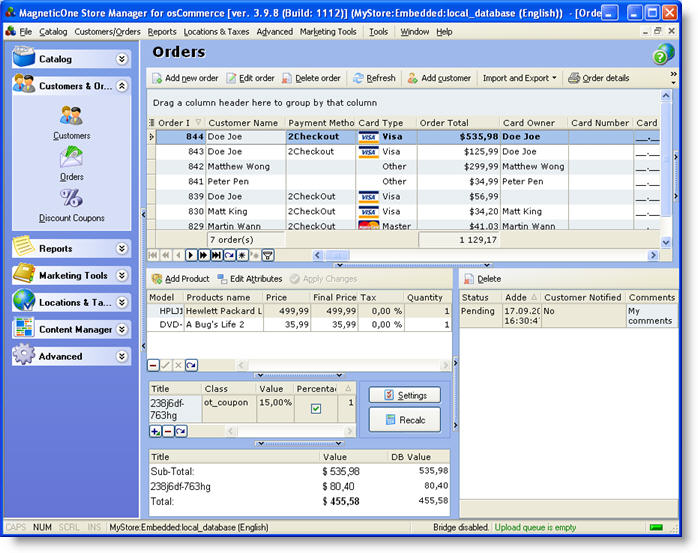Viewport: 698px width, 553px height.
Task: Click the filter icon in orders navigator
Action: pyautogui.click(x=268, y=255)
